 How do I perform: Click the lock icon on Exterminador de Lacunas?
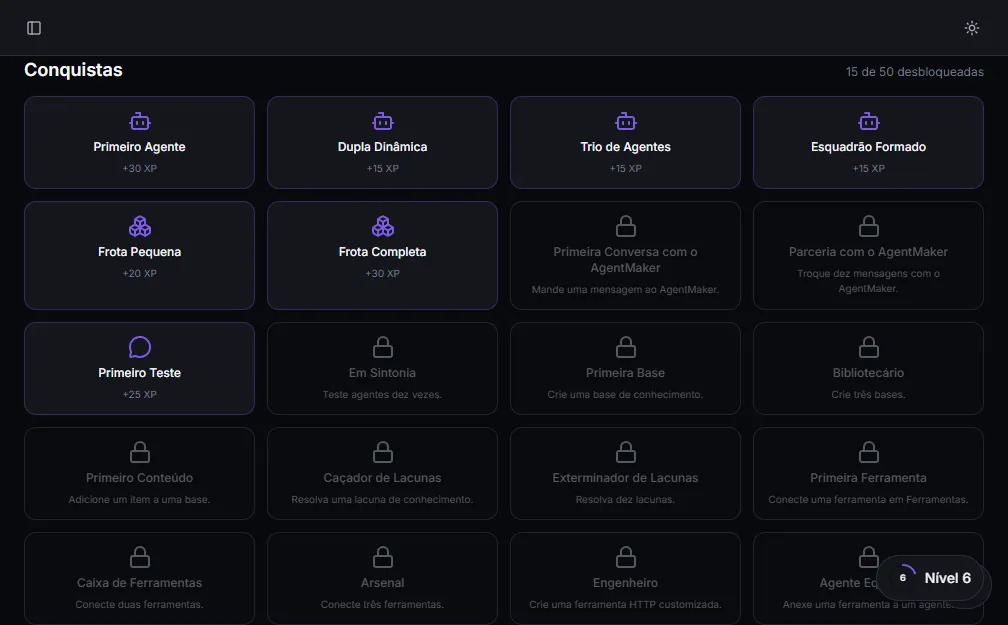click(x=626, y=452)
